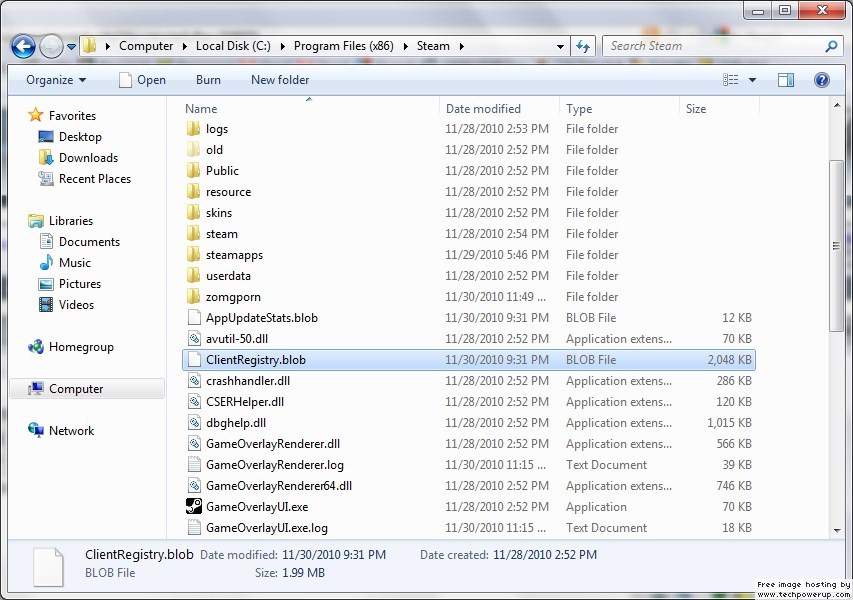Select Program Files (x86) in the breadcrumb
This screenshot has height=600, width=853.
343,46
